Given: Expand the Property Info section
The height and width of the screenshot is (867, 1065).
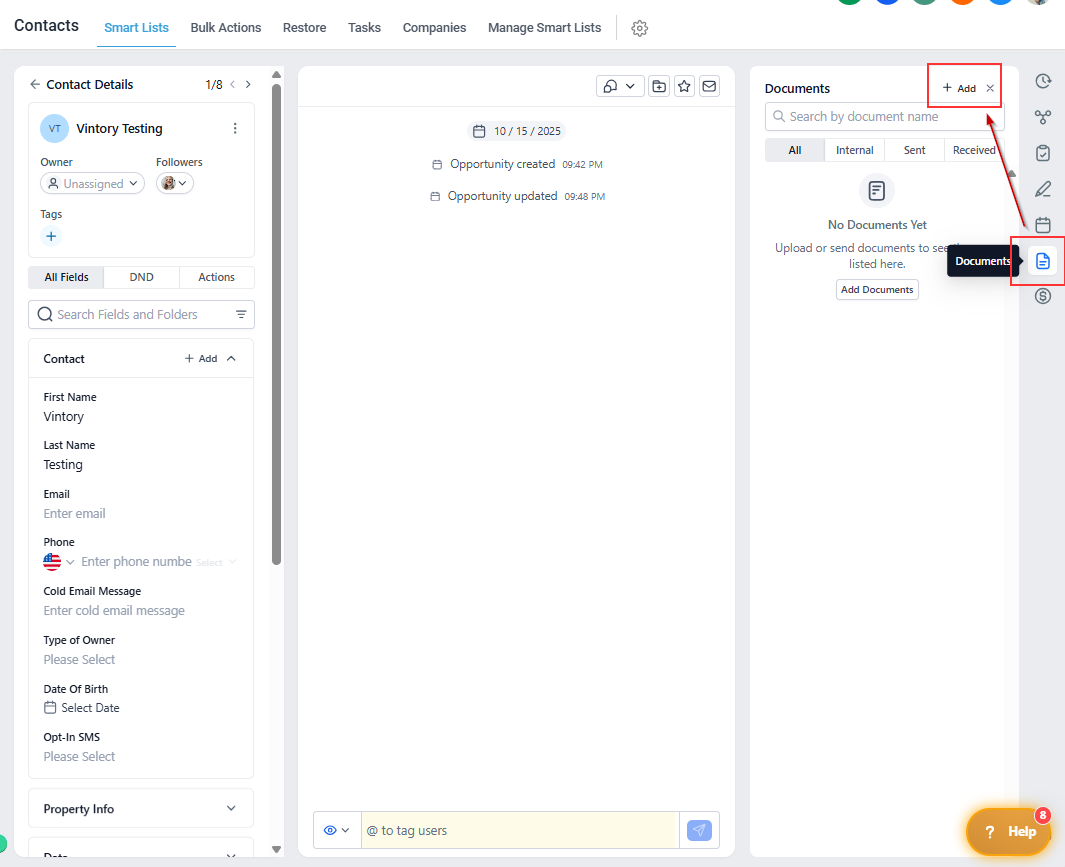Looking at the screenshot, I should (231, 809).
